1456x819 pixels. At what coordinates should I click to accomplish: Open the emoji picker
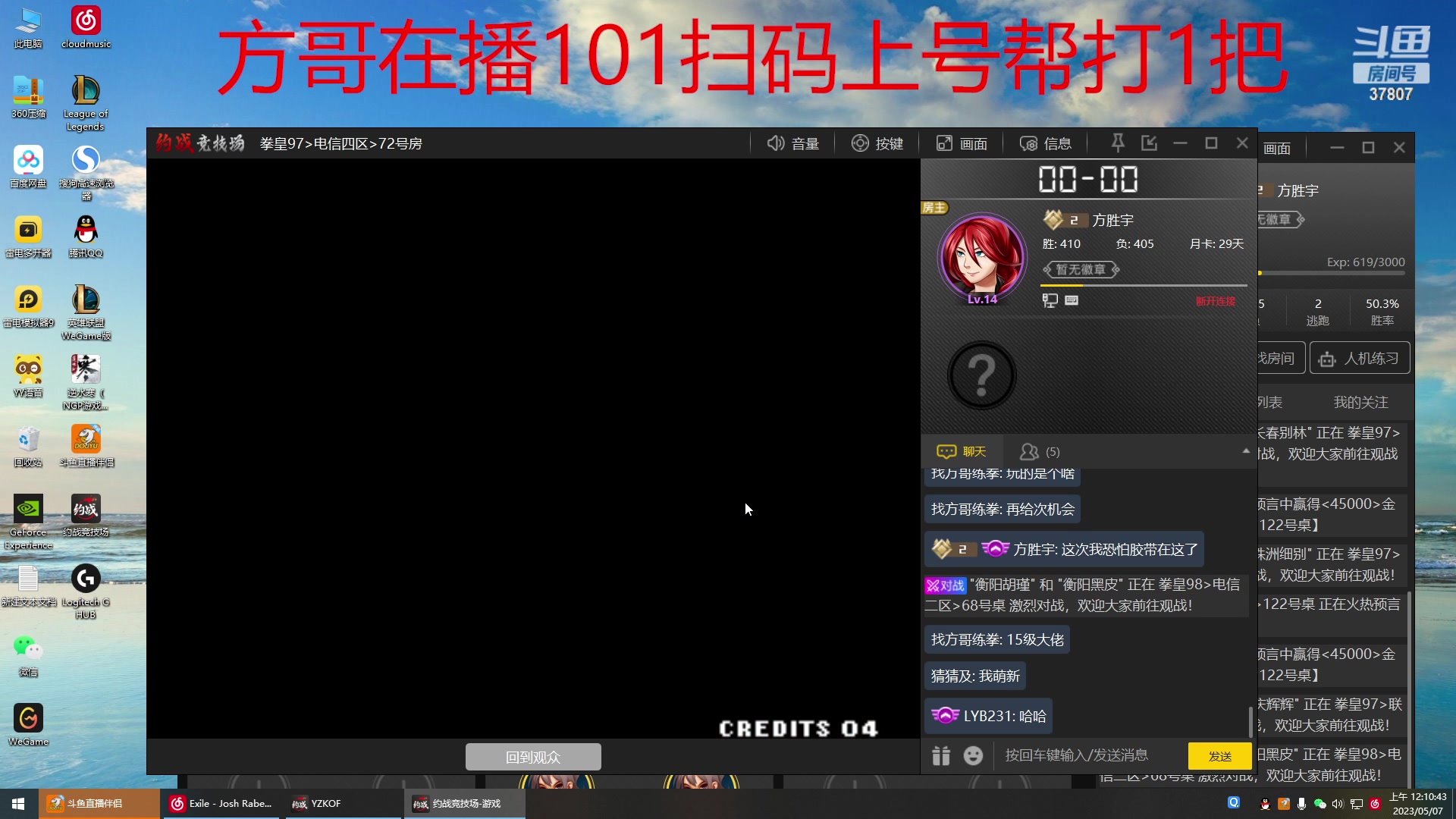point(973,755)
